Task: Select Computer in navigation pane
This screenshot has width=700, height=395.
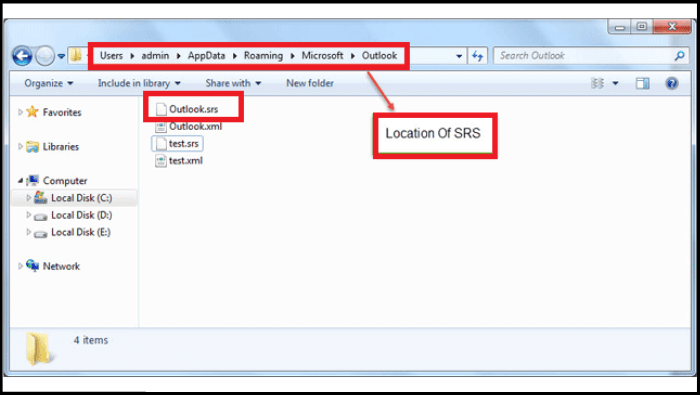Action: tap(65, 181)
